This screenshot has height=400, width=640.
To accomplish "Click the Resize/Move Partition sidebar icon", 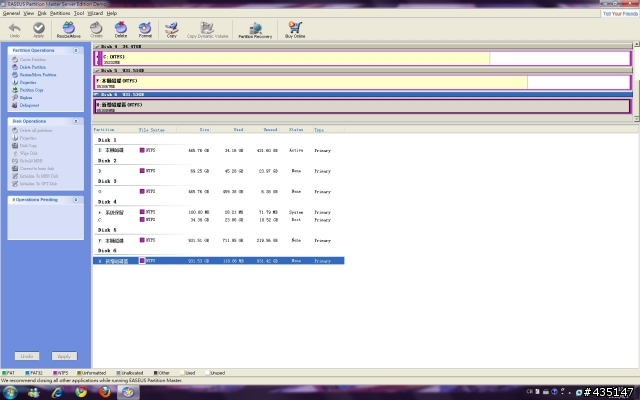I will click(15, 75).
